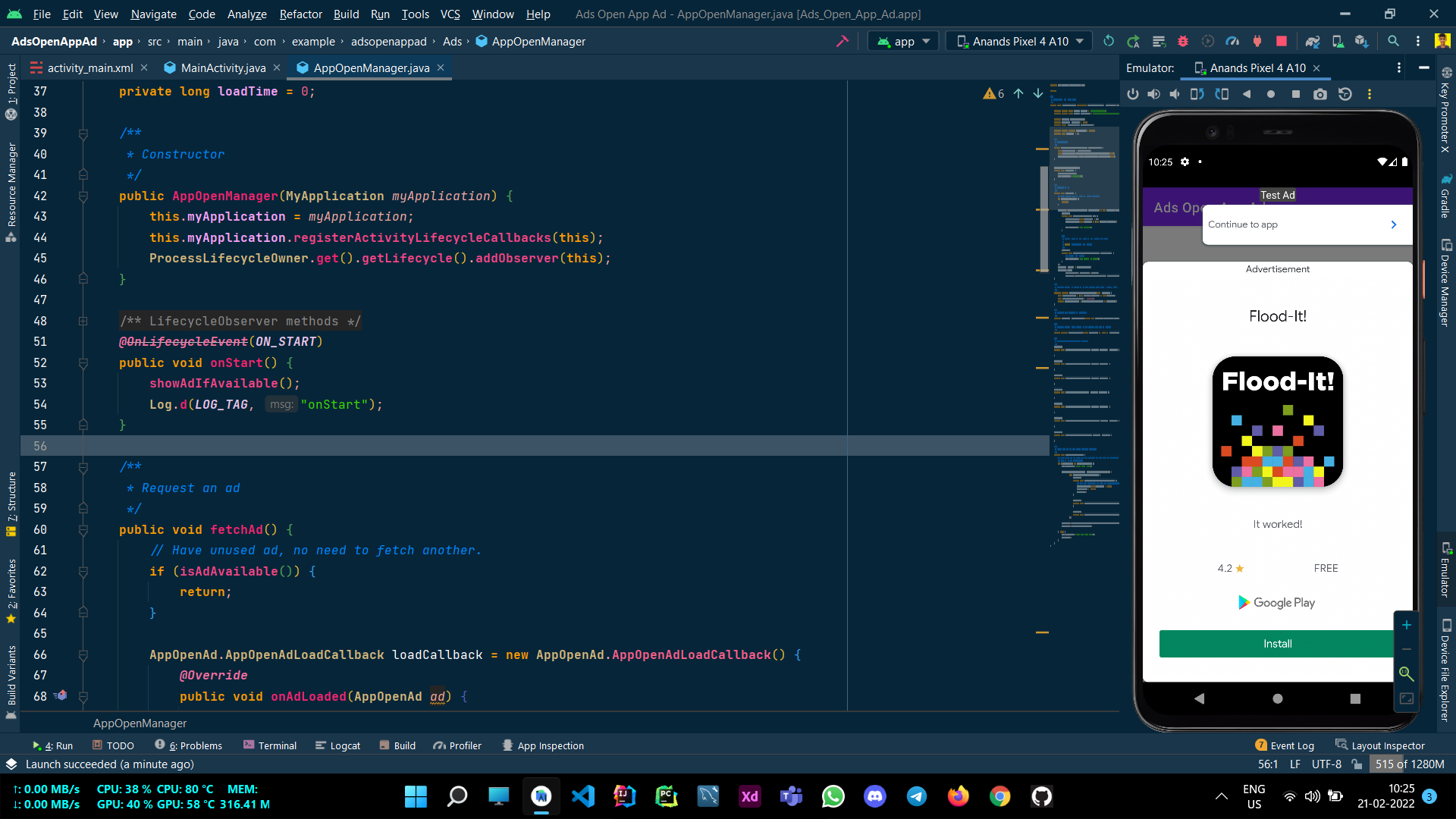Collapse the onStart method using its fold arrow
Screen dimensions: 1456x819
[x=83, y=362]
